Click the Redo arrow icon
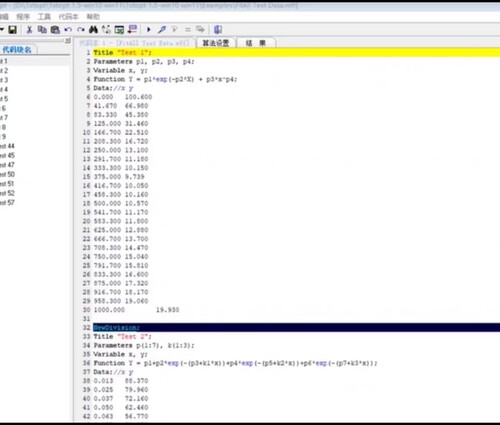The width and height of the screenshot is (500, 425). click(81, 30)
